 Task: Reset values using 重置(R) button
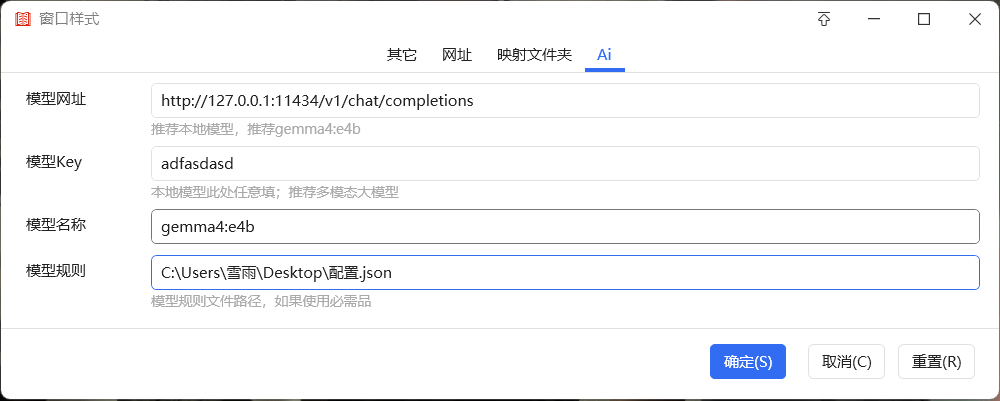[936, 362]
